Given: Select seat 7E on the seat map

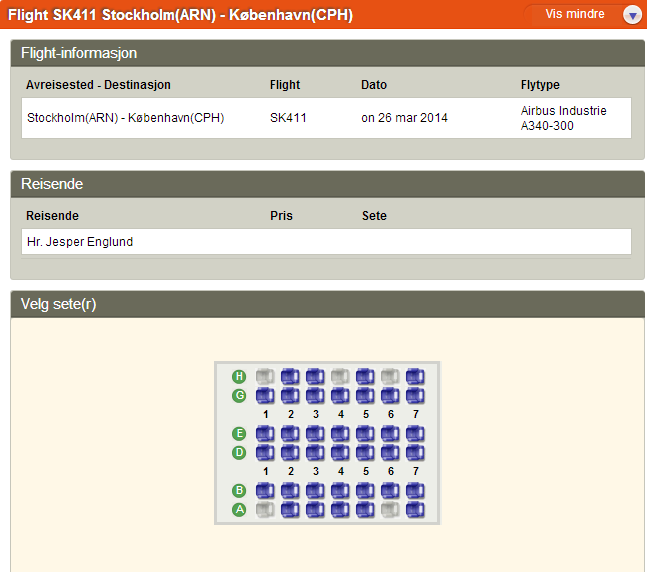Looking at the screenshot, I should point(415,434).
